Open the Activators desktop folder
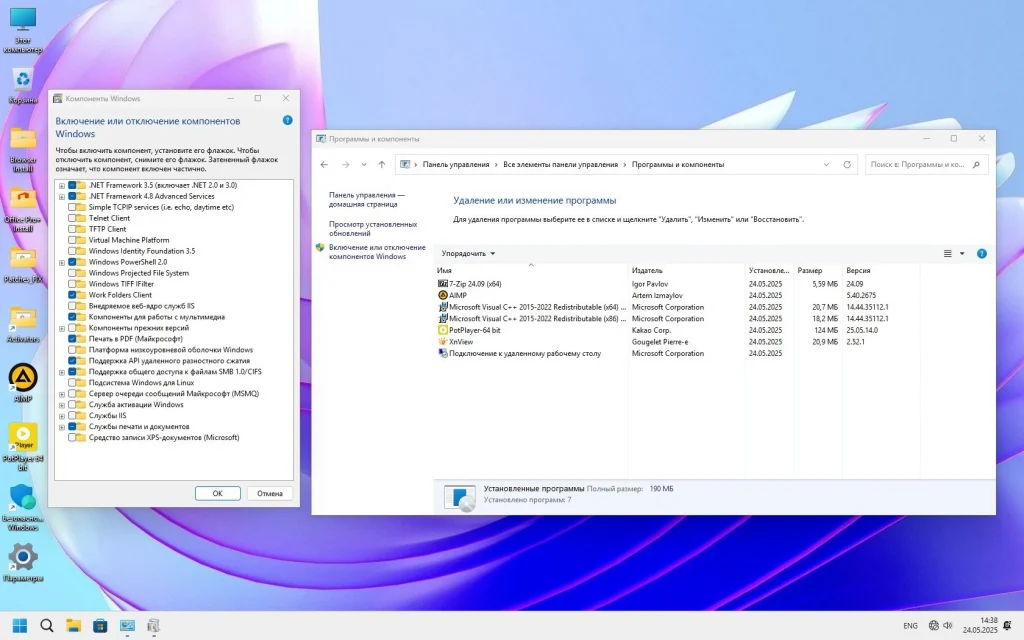Viewport: 1024px width, 640px height. click(x=22, y=318)
